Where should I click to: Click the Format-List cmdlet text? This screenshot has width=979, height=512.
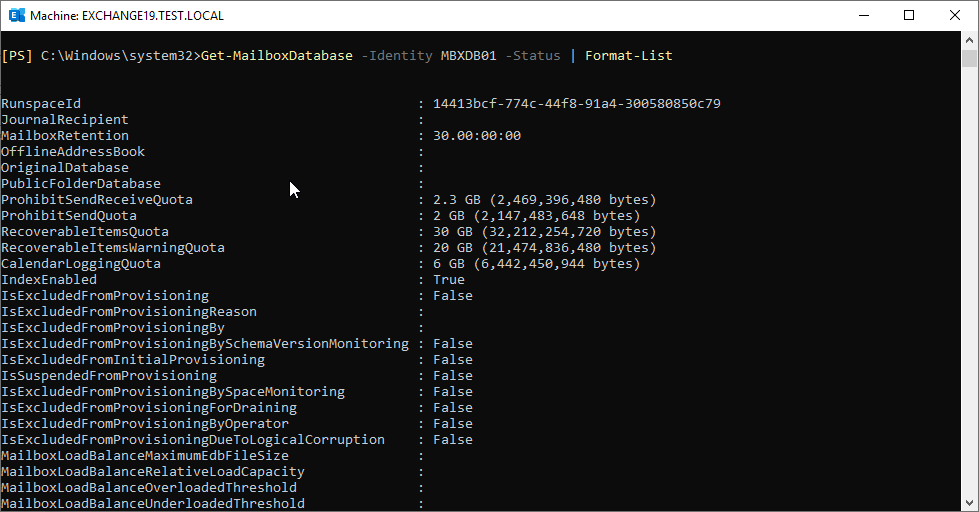[629, 56]
